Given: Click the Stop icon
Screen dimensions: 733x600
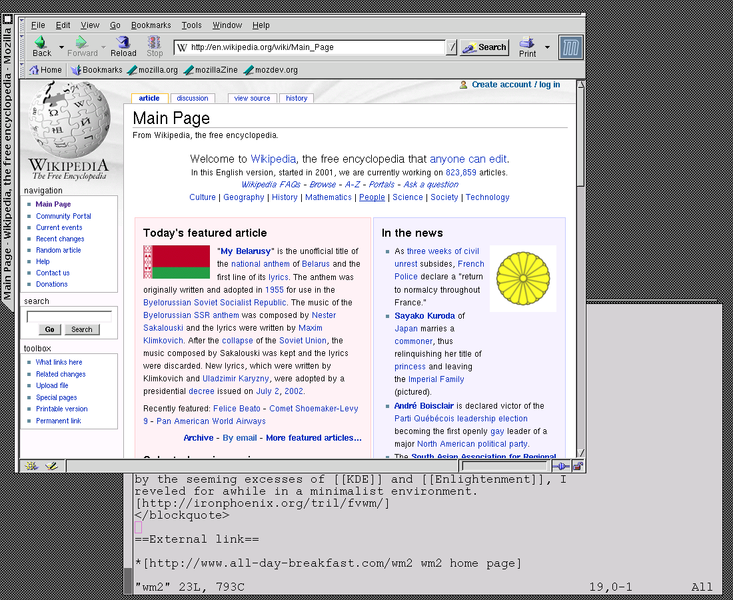Looking at the screenshot, I should (x=154, y=42).
